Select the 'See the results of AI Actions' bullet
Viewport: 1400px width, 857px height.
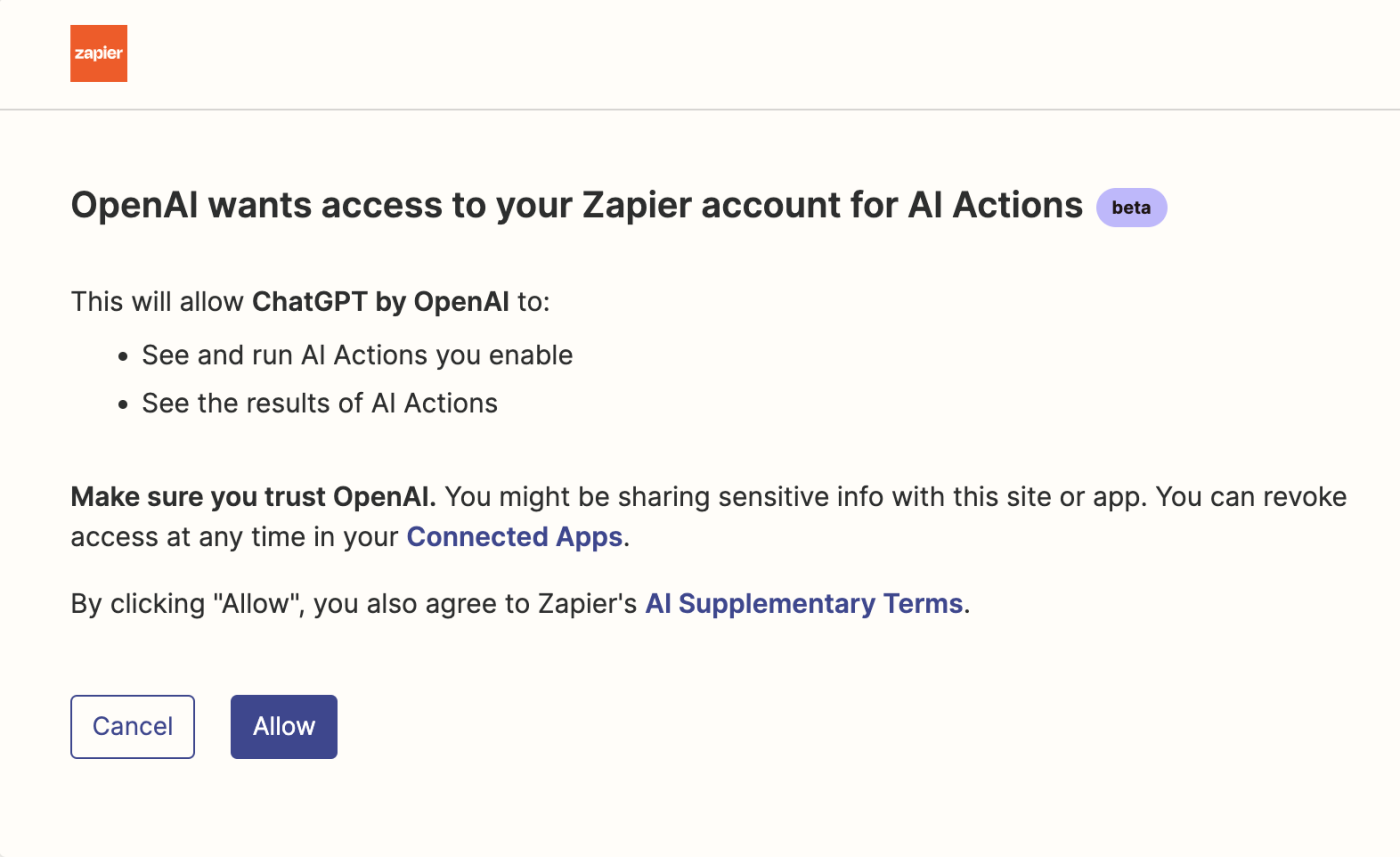coord(319,403)
